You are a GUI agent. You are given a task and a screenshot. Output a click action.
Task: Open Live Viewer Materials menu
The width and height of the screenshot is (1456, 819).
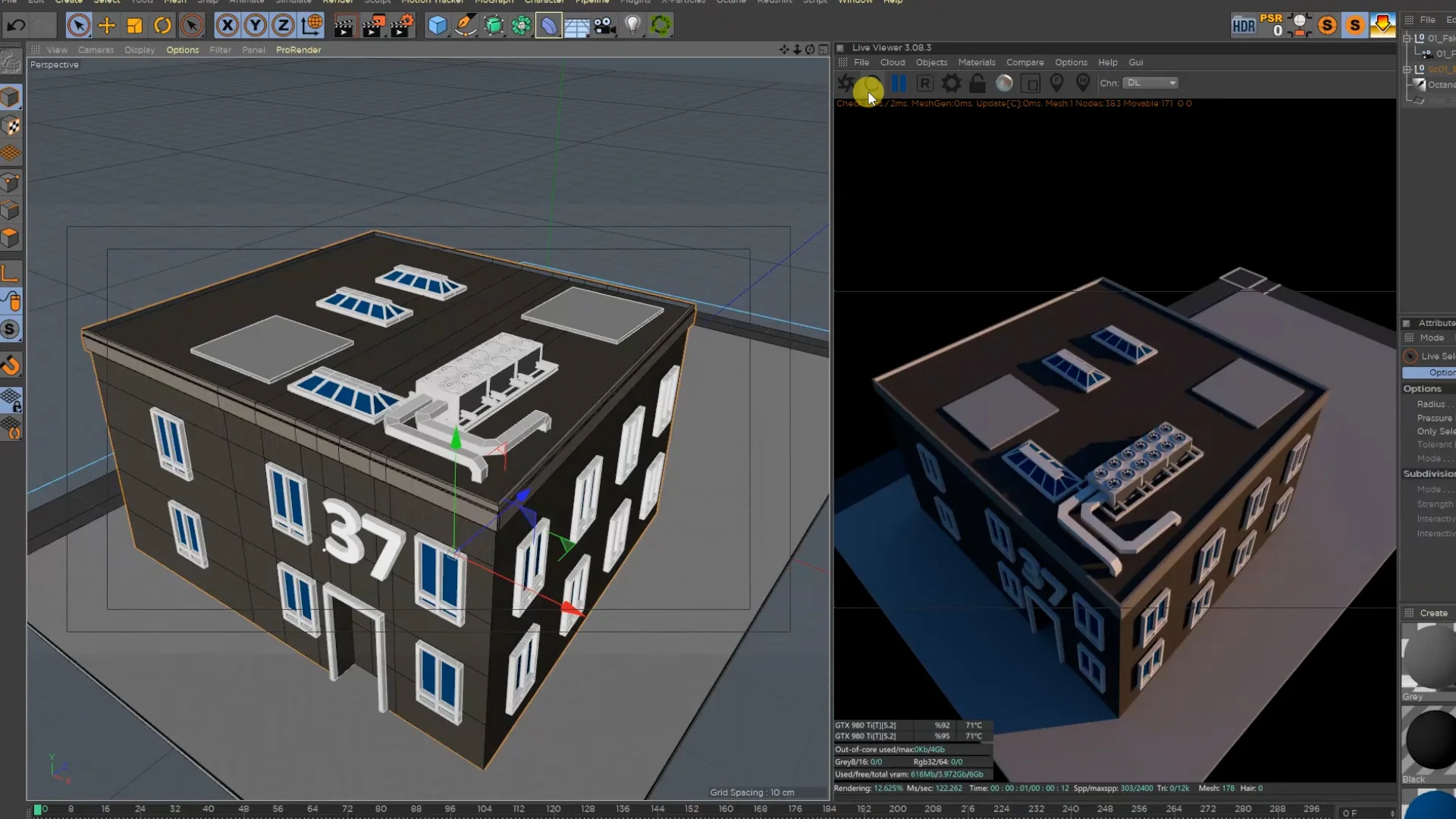point(976,62)
